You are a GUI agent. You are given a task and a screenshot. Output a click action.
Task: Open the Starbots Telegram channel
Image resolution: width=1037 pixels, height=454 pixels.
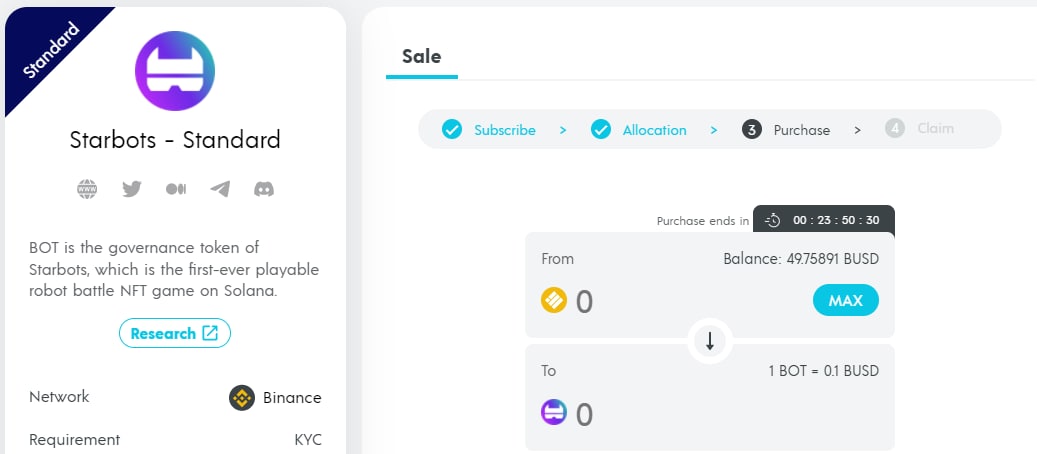click(220, 189)
